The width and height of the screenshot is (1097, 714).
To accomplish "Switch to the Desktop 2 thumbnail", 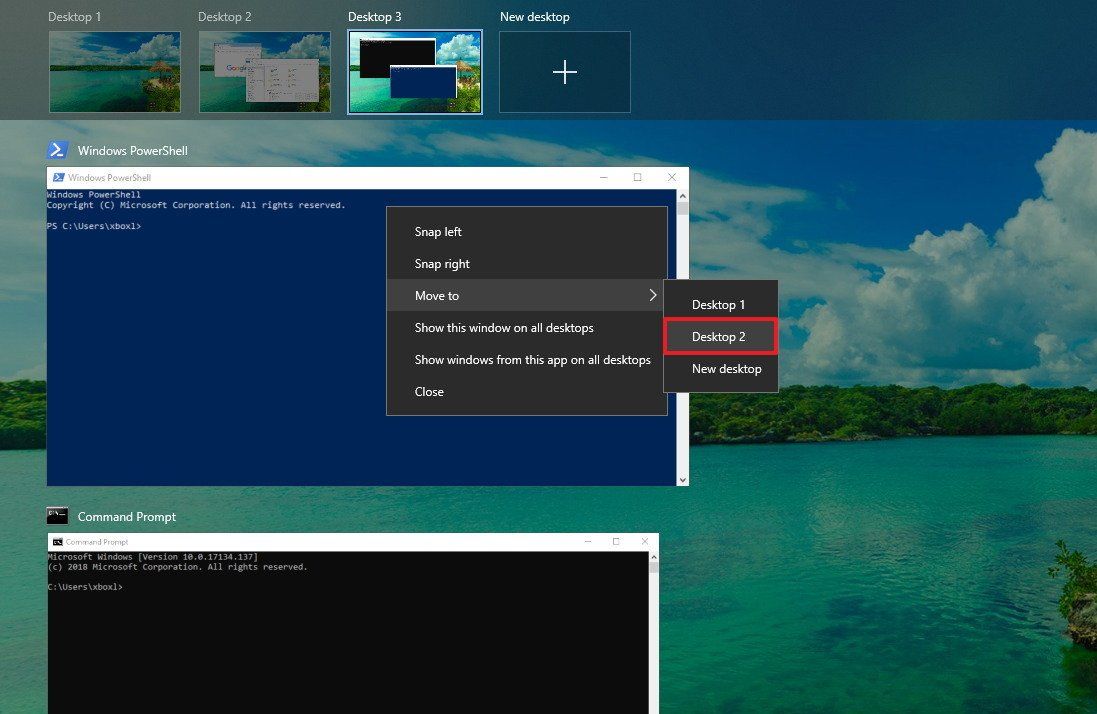I will click(264, 72).
